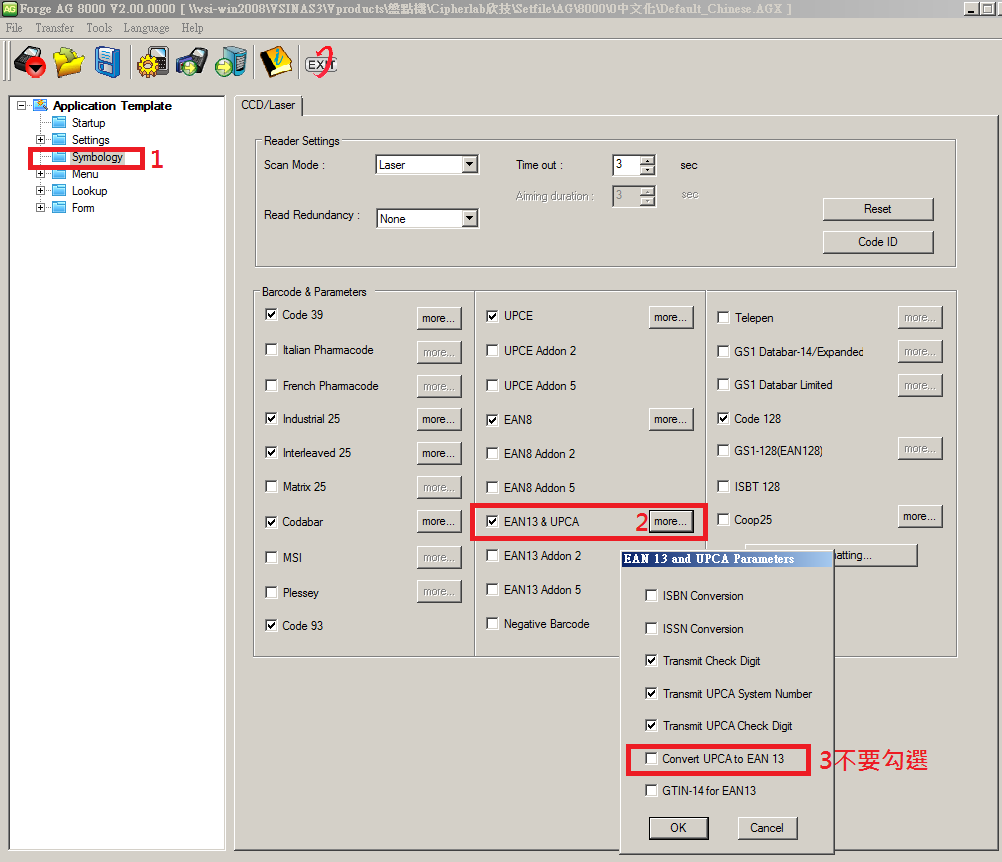Enable GTIN-14 for EAN13 option
1002x862 pixels.
(651, 790)
